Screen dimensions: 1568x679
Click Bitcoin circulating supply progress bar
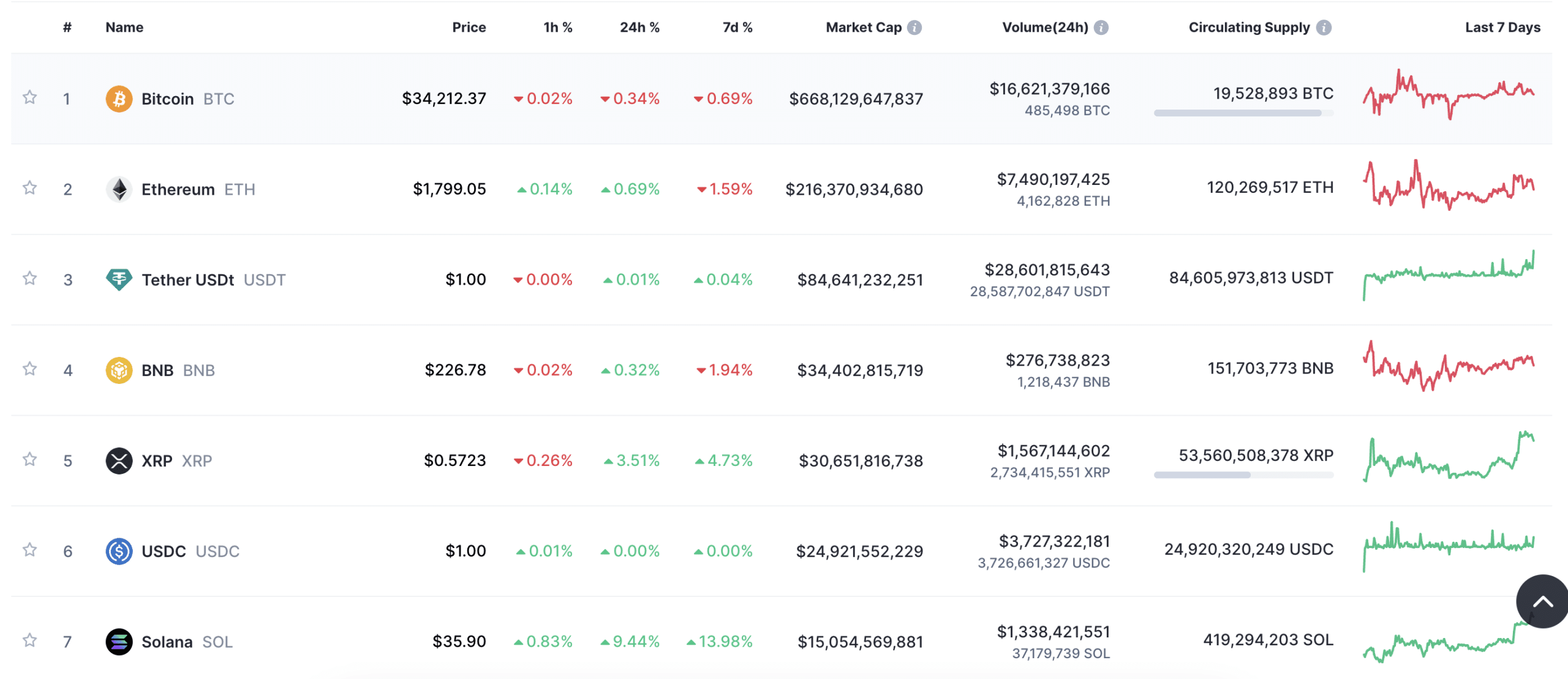1243,113
